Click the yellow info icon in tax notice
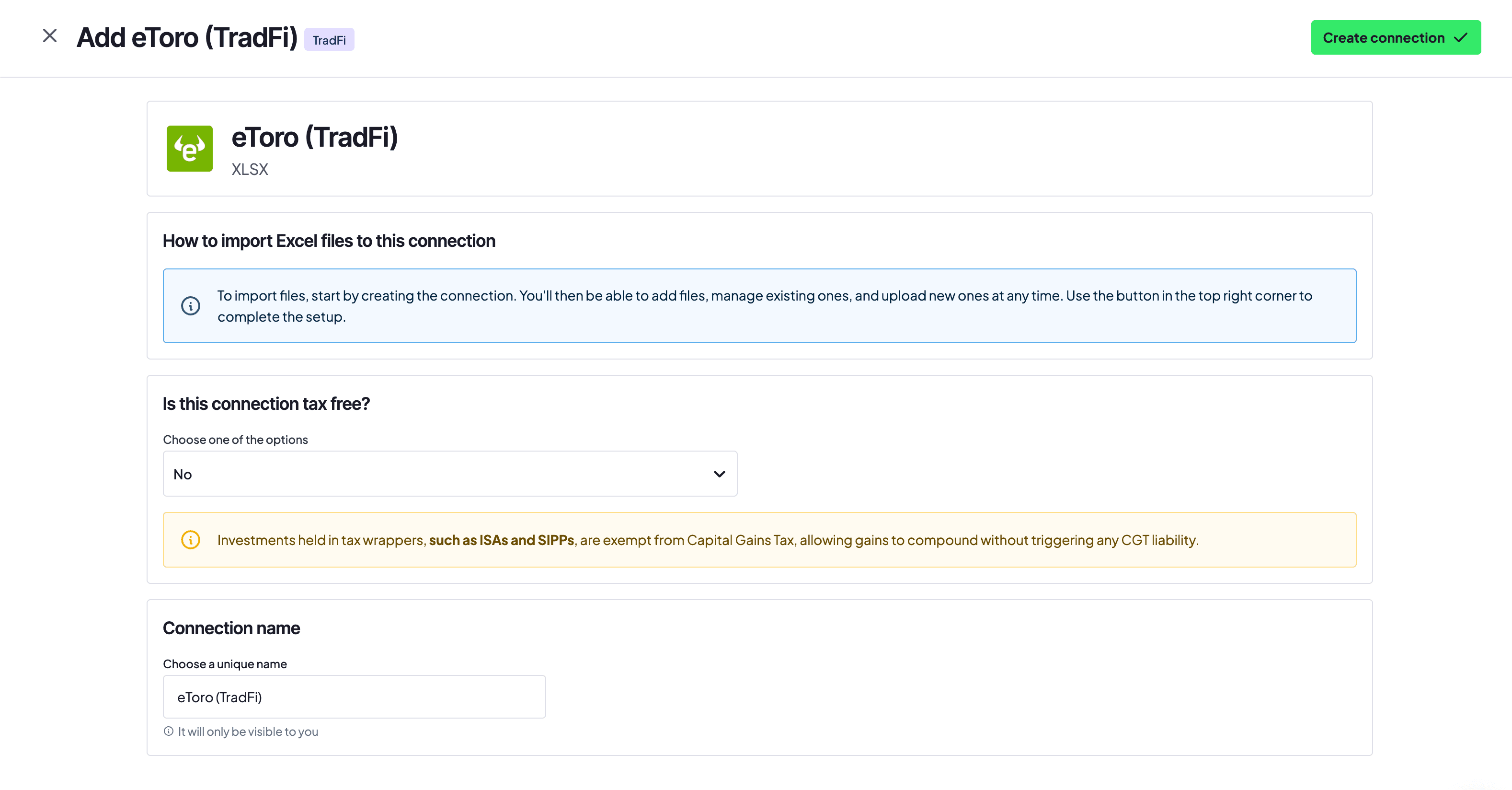The width and height of the screenshot is (1512, 790). pos(190,540)
